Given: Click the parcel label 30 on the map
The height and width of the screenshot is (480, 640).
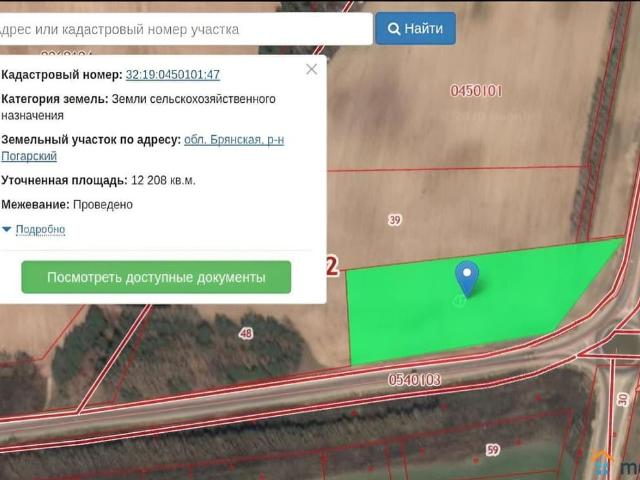Looking at the screenshot, I should [x=622, y=399].
